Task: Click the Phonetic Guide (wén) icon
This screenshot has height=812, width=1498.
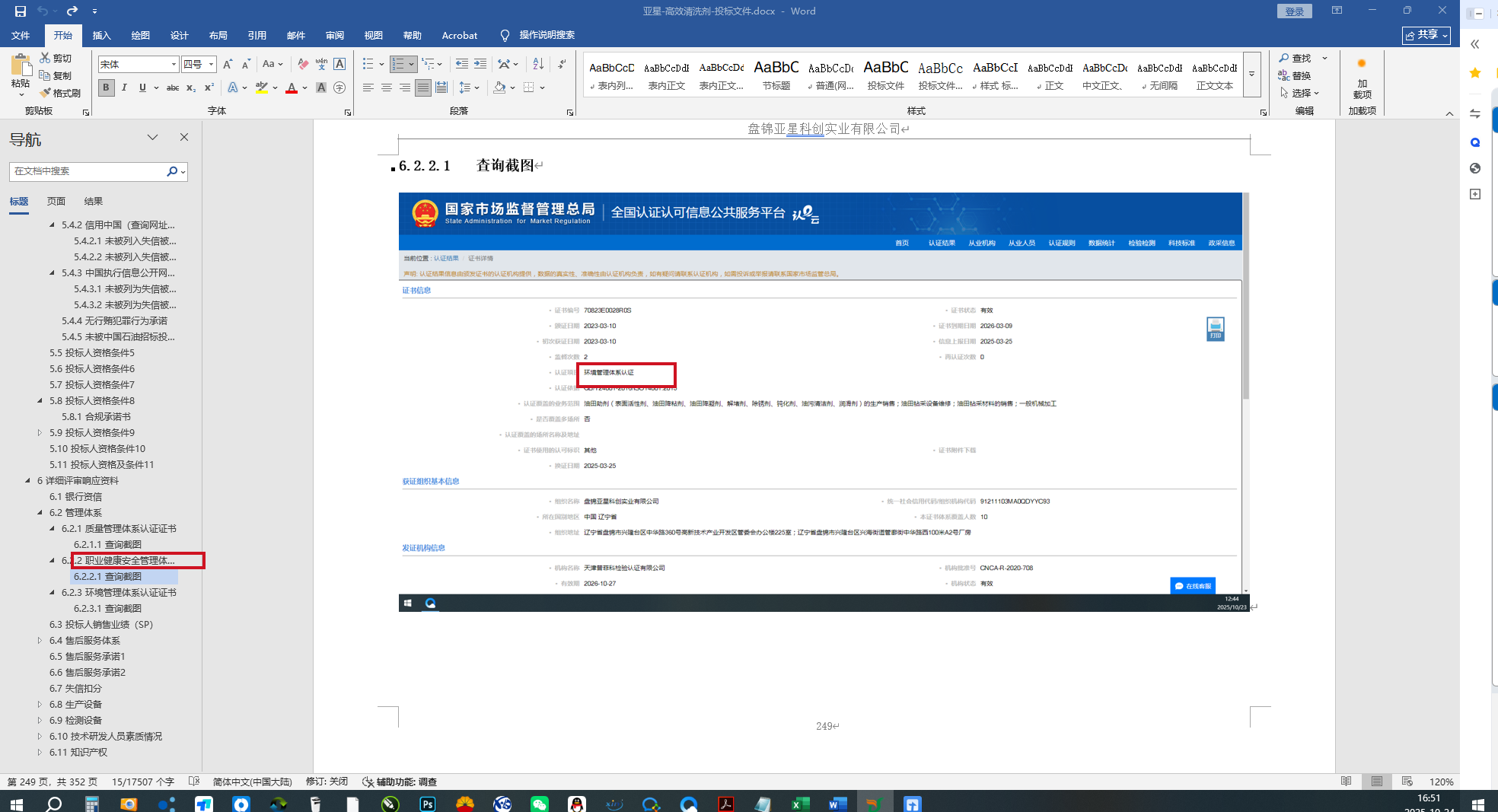Action: [321, 65]
